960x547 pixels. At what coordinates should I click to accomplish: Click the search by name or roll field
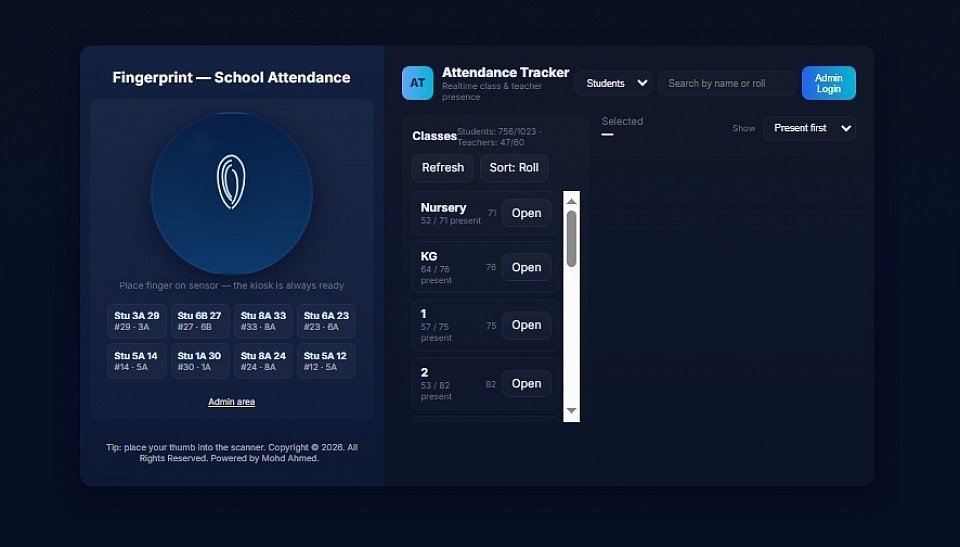727,83
